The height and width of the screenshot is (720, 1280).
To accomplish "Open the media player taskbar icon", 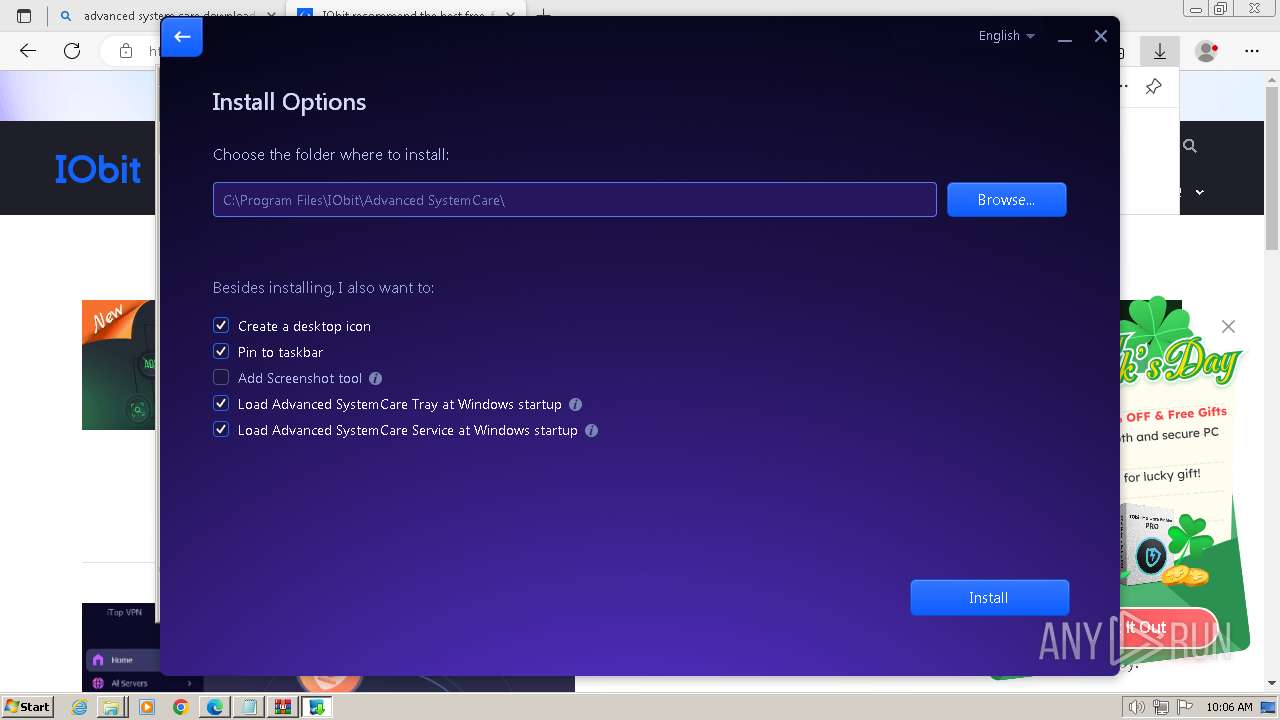I will coord(147,707).
